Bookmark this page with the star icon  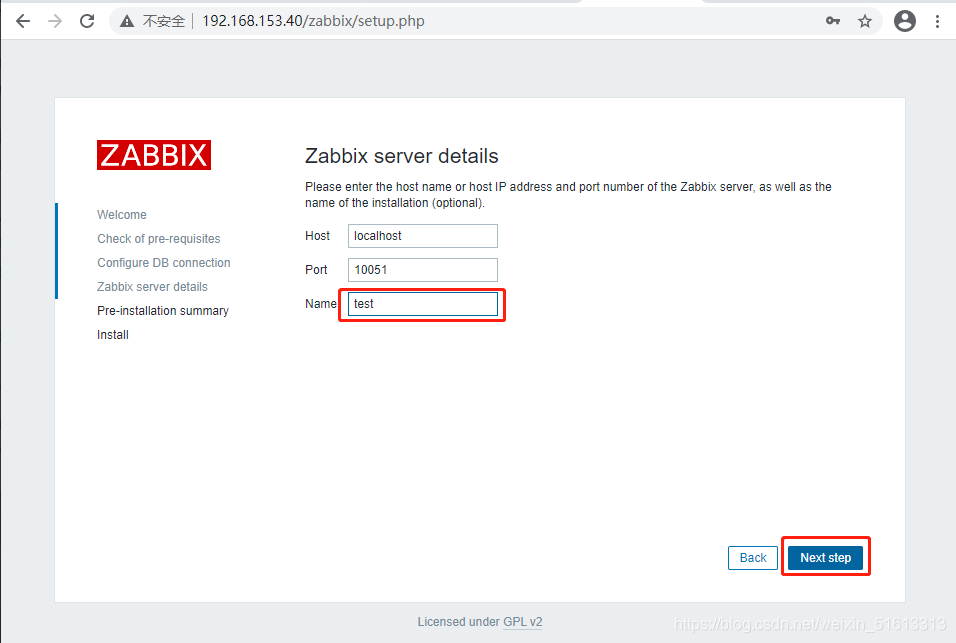865,21
